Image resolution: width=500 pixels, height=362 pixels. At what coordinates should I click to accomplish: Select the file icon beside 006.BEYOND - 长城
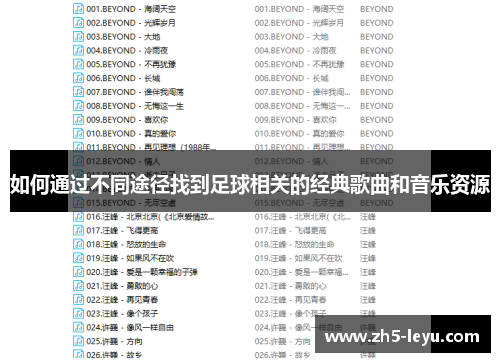click(x=78, y=78)
